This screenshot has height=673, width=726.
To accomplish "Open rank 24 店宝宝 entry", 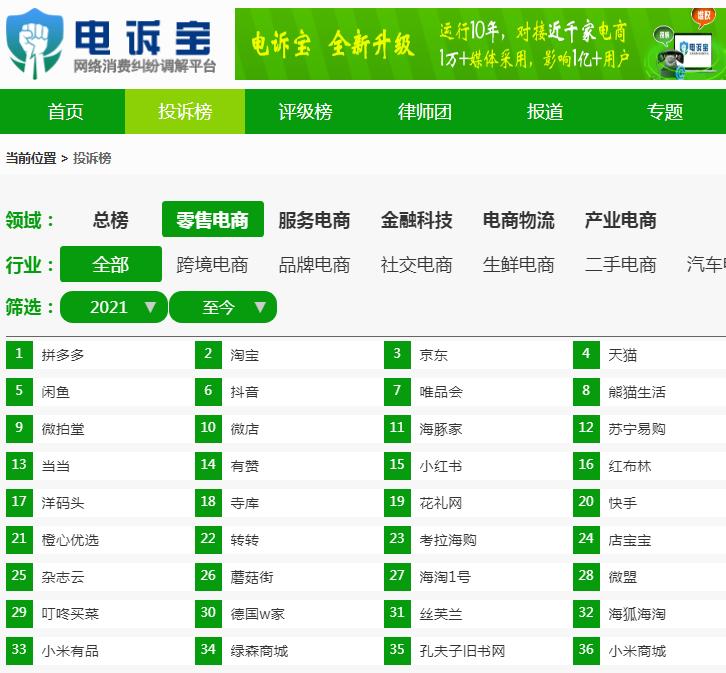I will click(x=630, y=541).
